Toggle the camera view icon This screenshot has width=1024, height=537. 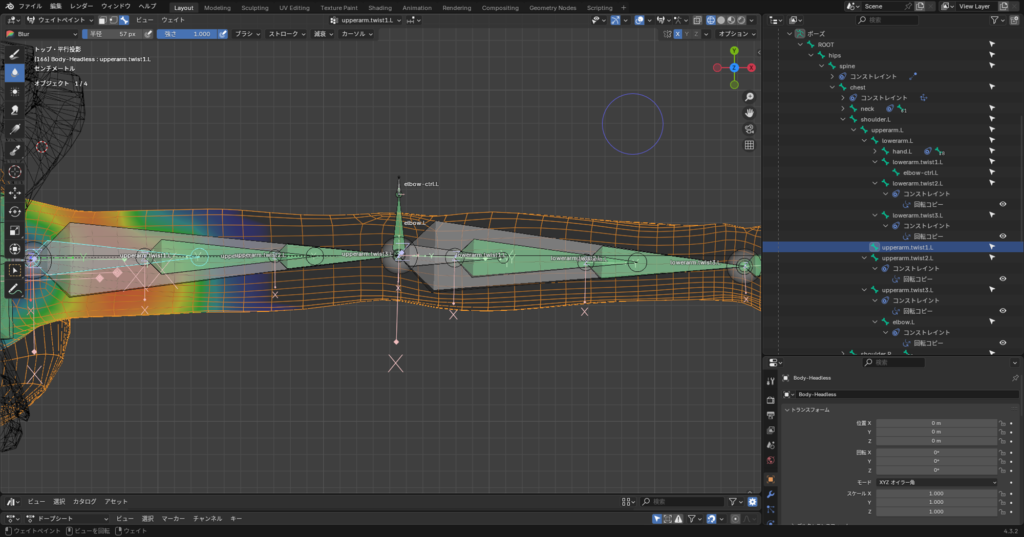pyautogui.click(x=749, y=129)
